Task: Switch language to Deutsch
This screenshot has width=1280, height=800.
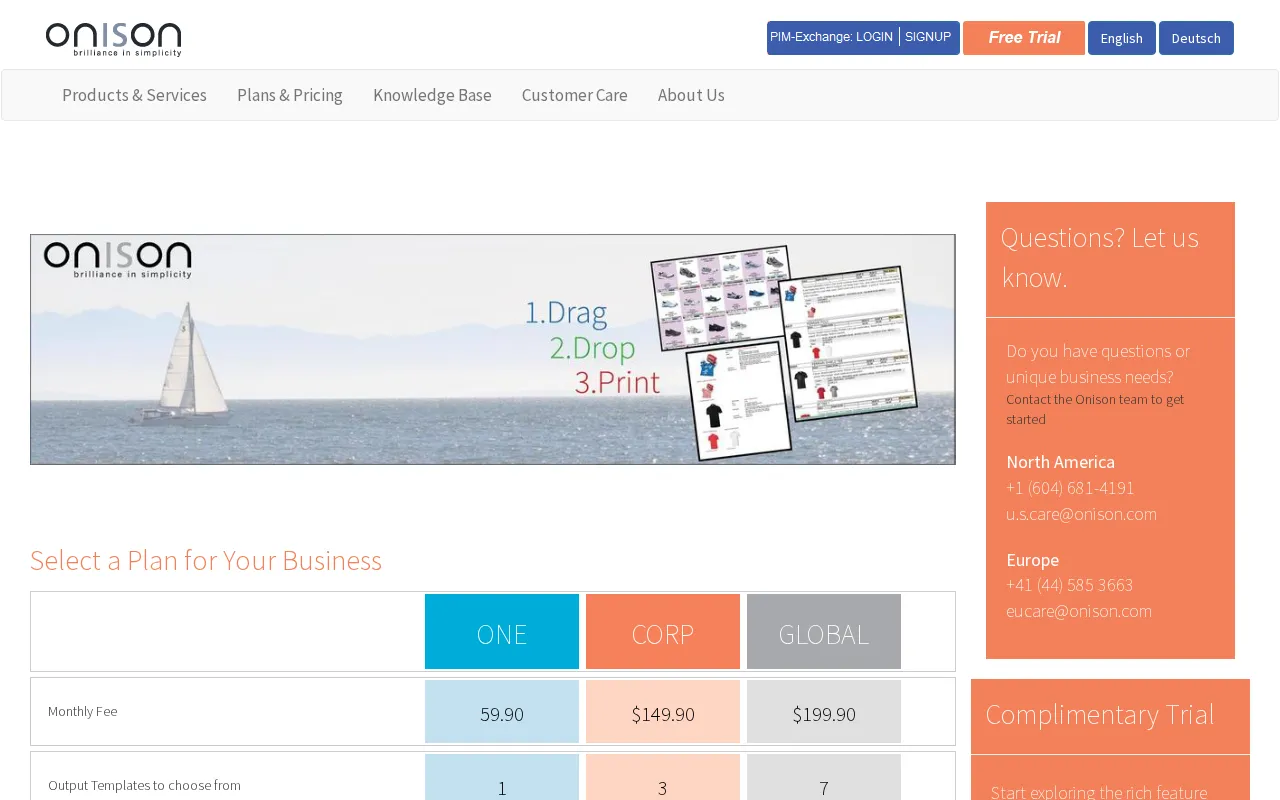Action: point(1196,38)
